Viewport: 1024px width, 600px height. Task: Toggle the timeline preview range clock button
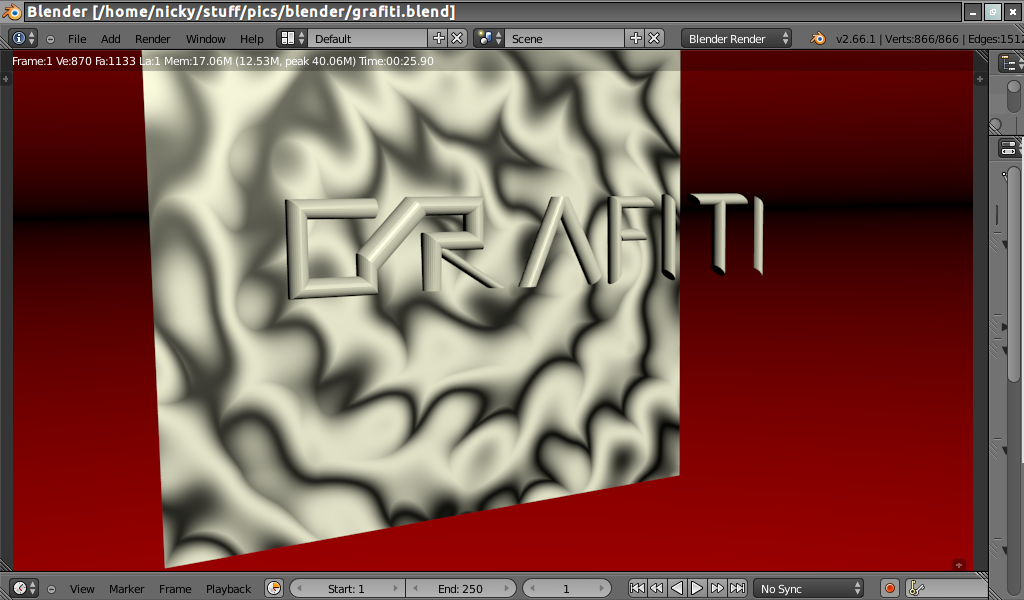274,588
